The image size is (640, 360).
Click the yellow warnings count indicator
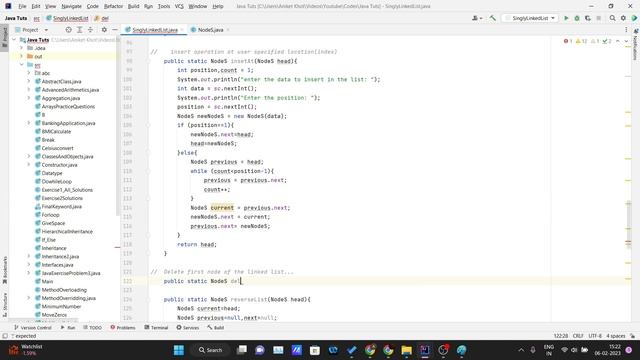[581, 41]
